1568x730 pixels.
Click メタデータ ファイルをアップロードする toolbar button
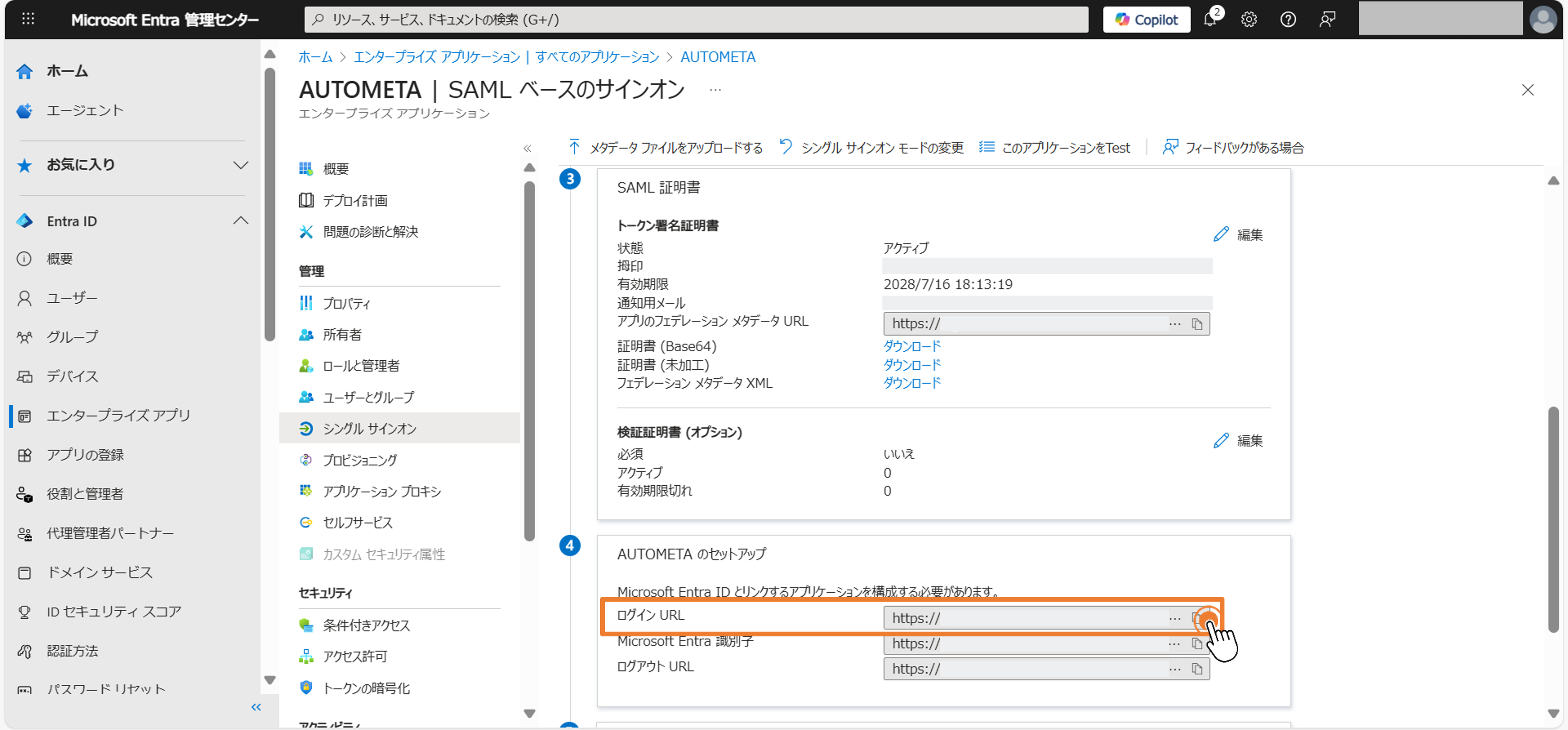(x=665, y=147)
